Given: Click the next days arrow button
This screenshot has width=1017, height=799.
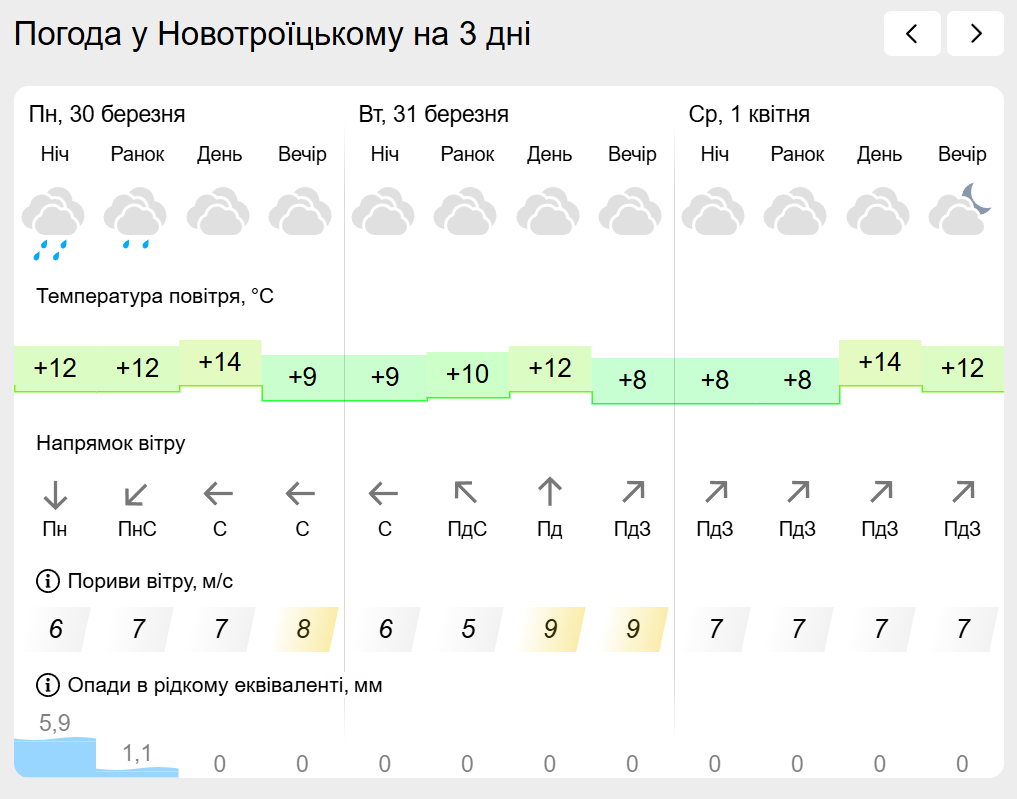Looking at the screenshot, I should coord(975,34).
